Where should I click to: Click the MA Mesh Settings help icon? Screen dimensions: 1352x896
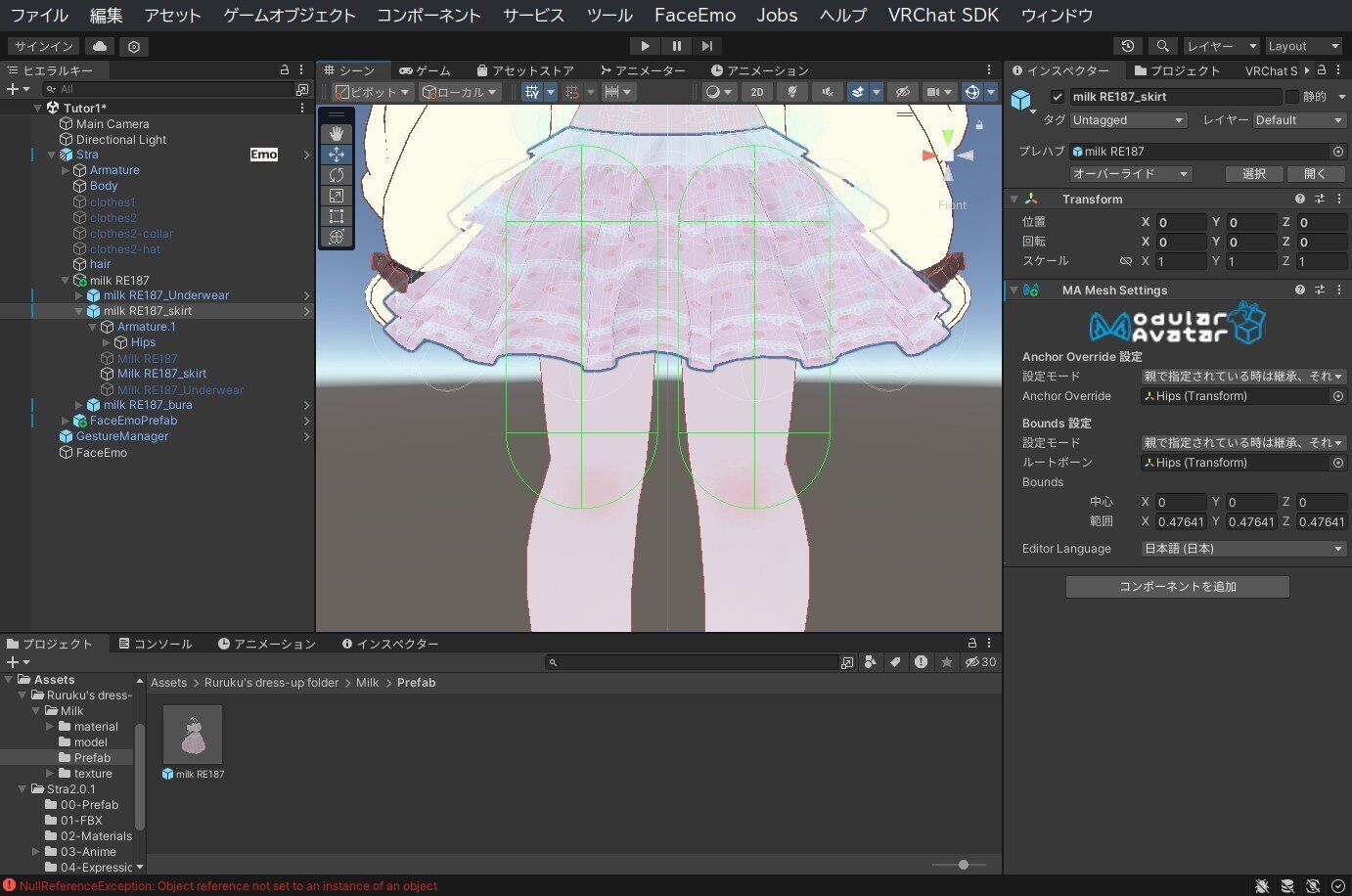point(1299,290)
